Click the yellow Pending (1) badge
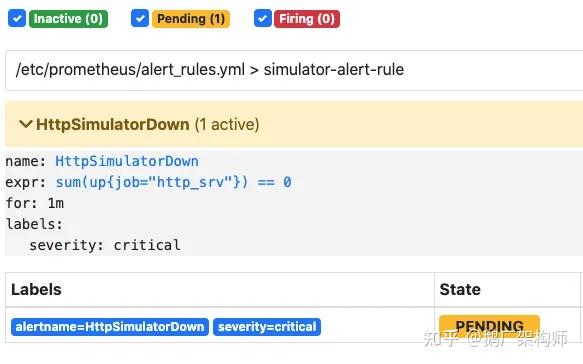Image resolution: width=583 pixels, height=364 pixels. (x=191, y=19)
